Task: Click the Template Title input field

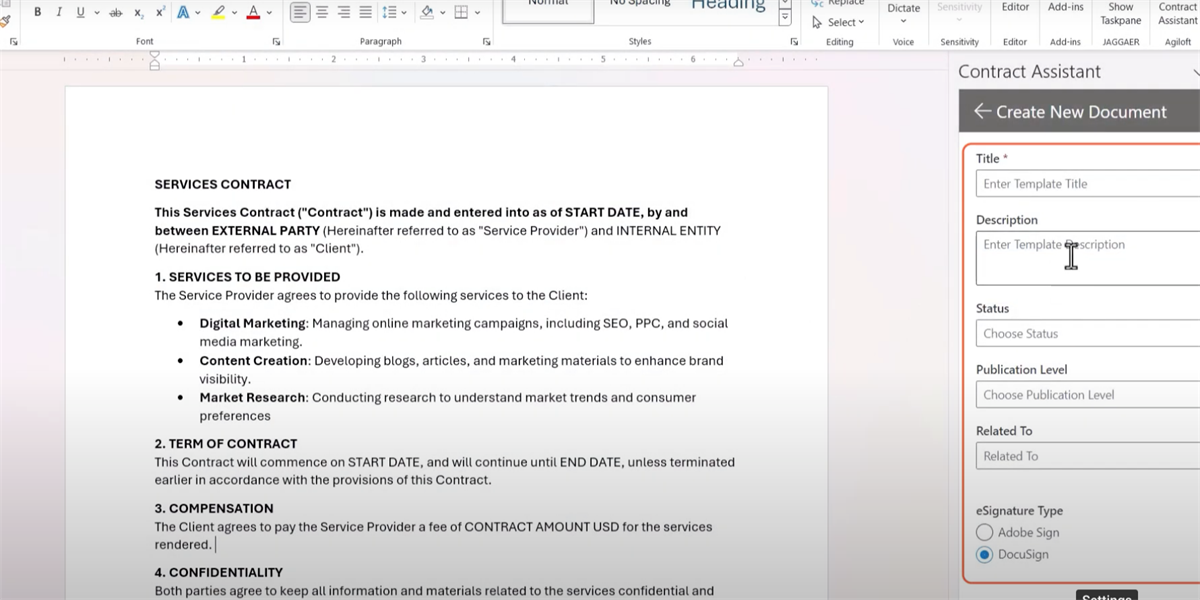Action: [1088, 184]
